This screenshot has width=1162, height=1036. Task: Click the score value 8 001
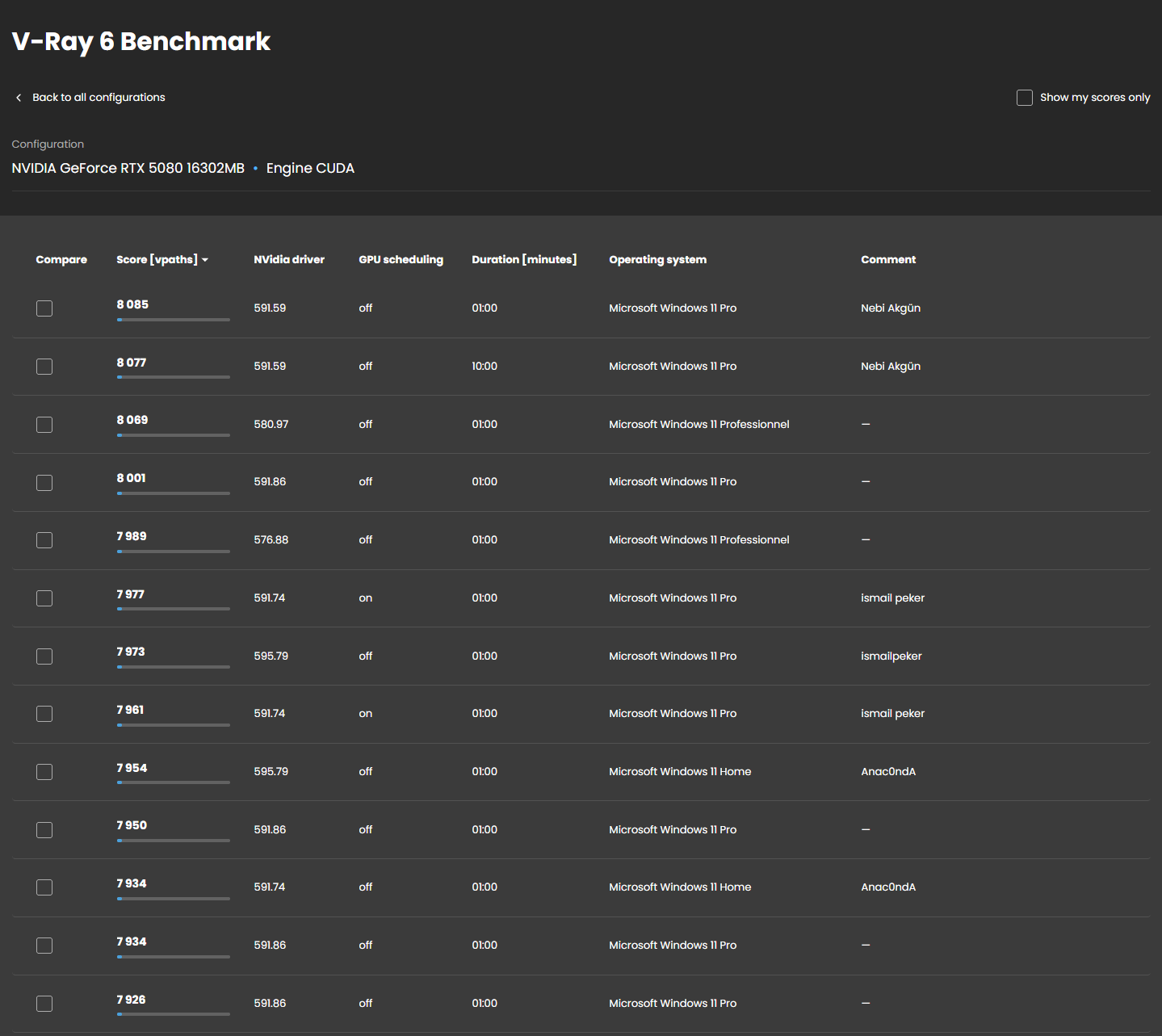pos(132,478)
